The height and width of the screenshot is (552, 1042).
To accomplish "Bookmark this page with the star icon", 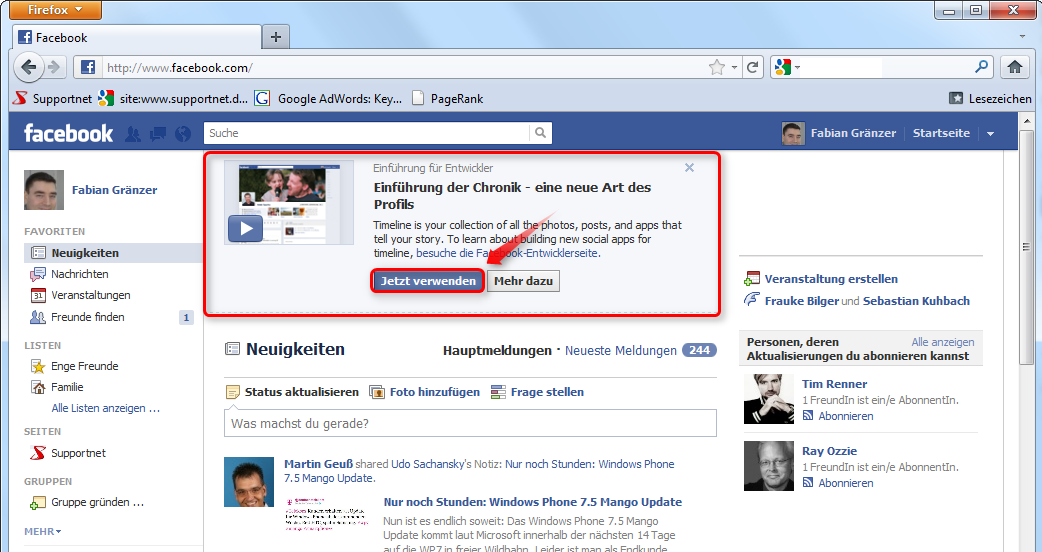I will 716,67.
